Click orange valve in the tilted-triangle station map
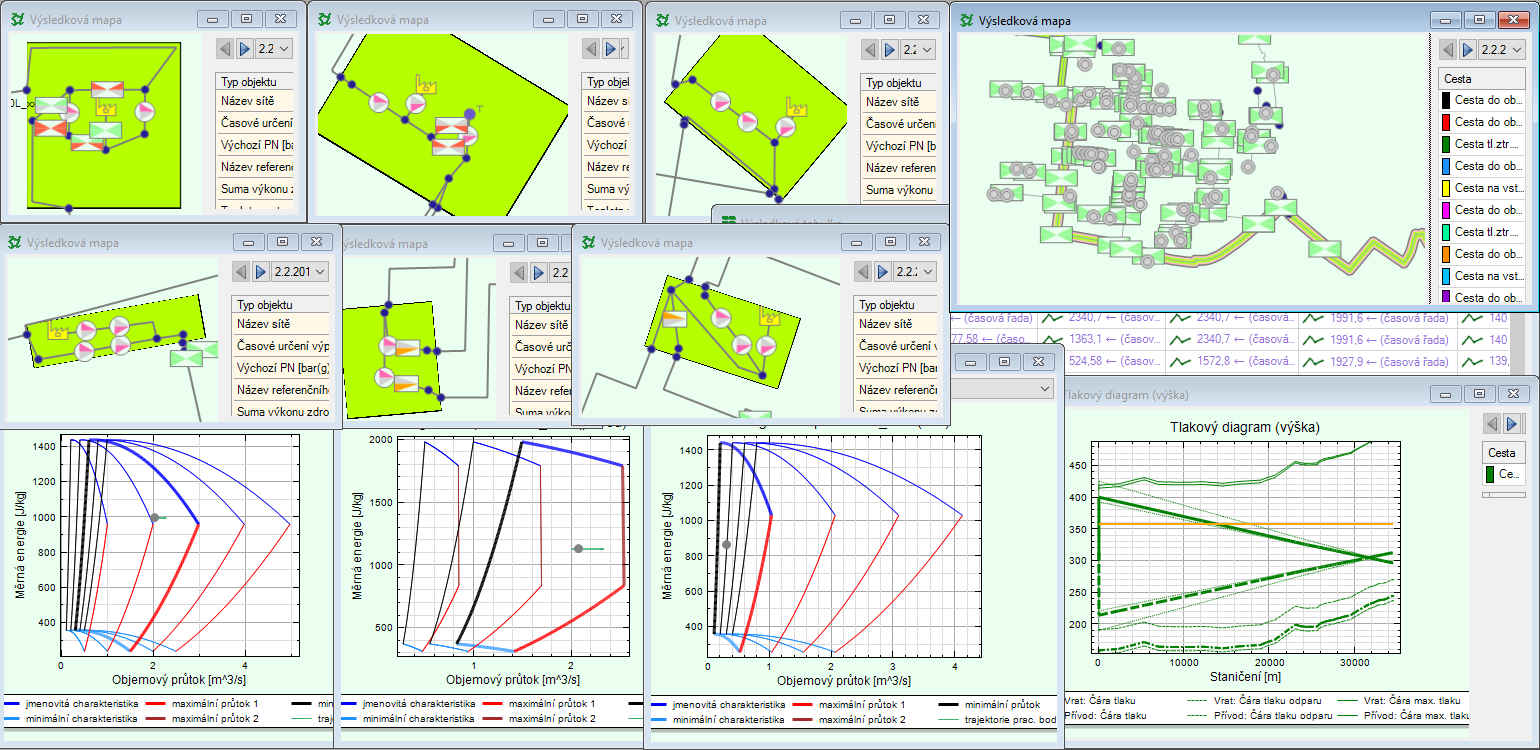The height and width of the screenshot is (750, 1540). [x=676, y=318]
